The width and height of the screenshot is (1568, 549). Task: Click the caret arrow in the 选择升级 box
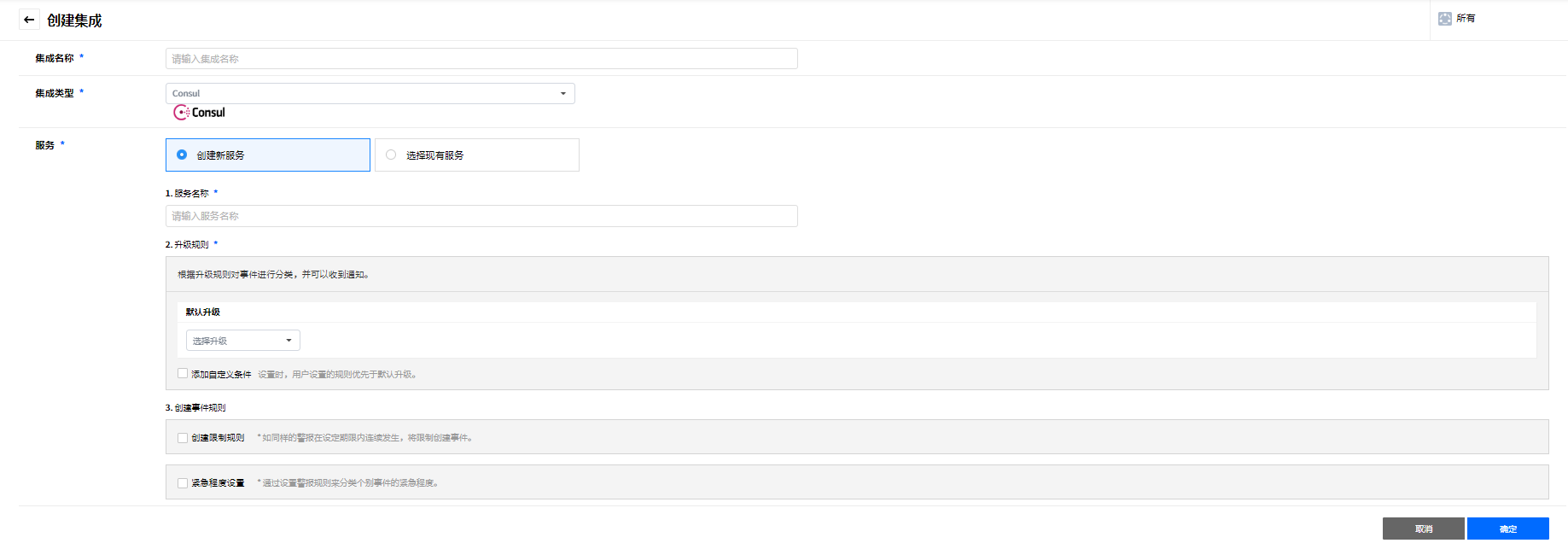(x=289, y=341)
